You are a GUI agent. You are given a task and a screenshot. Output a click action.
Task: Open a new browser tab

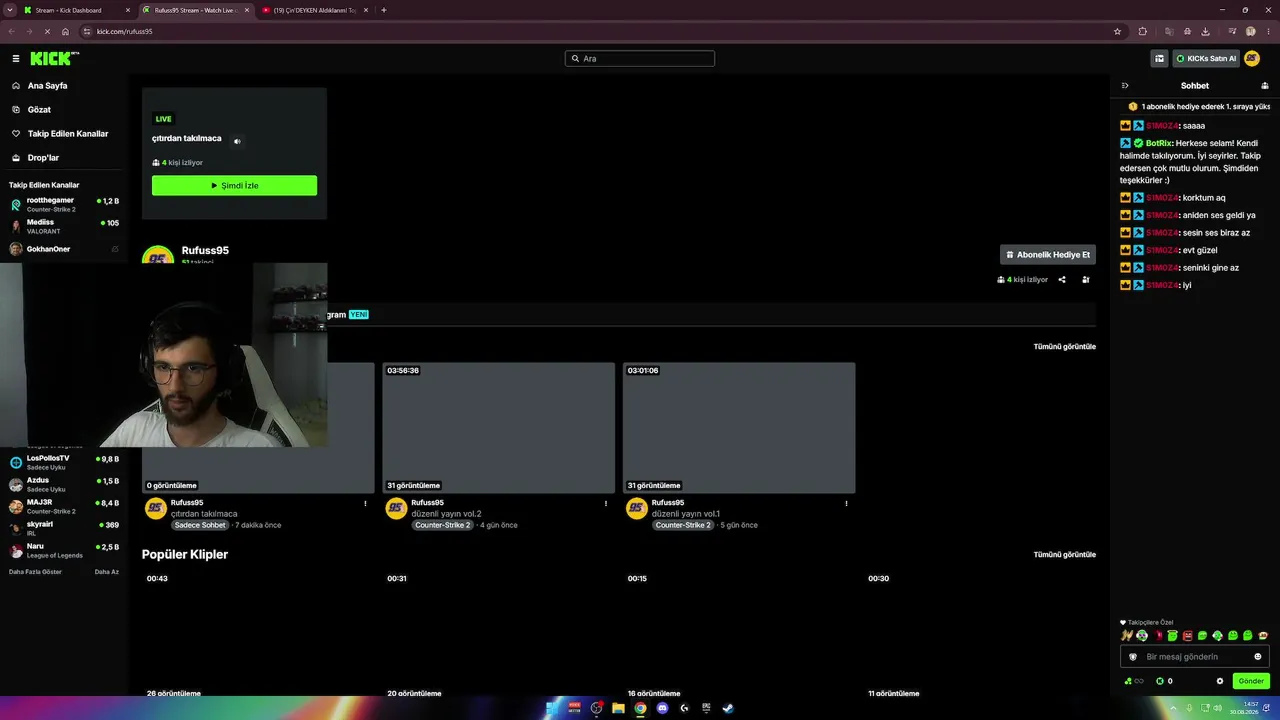(x=384, y=10)
